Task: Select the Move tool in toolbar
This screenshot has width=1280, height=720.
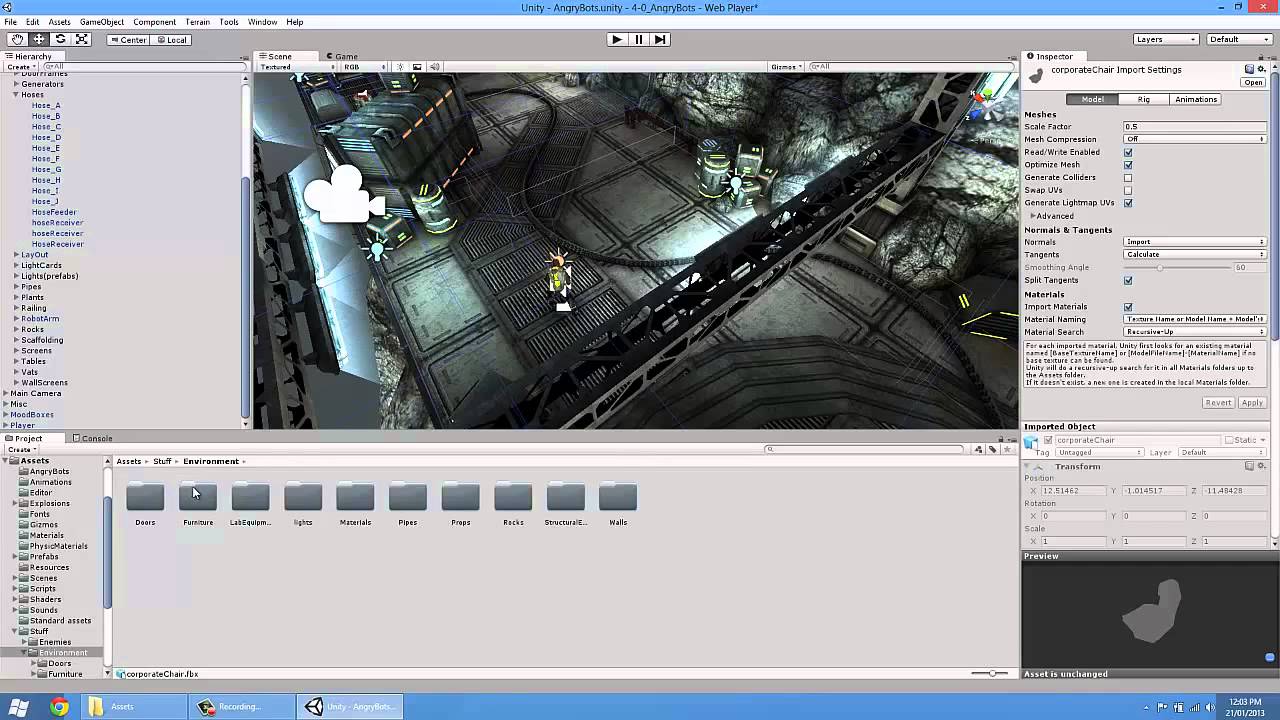Action: tap(39, 39)
